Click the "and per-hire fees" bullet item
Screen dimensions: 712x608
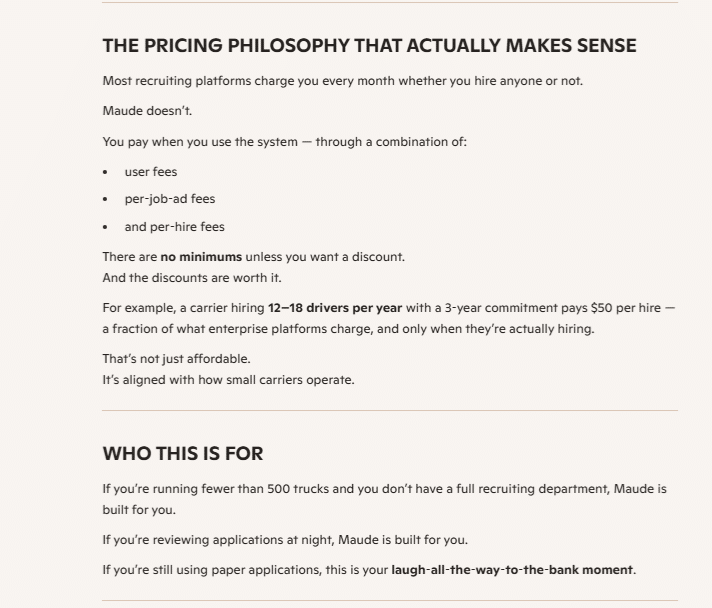point(174,227)
